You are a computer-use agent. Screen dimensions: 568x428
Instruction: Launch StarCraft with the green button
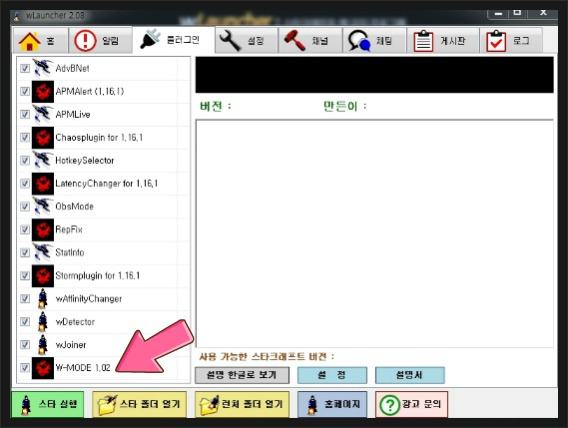48,404
